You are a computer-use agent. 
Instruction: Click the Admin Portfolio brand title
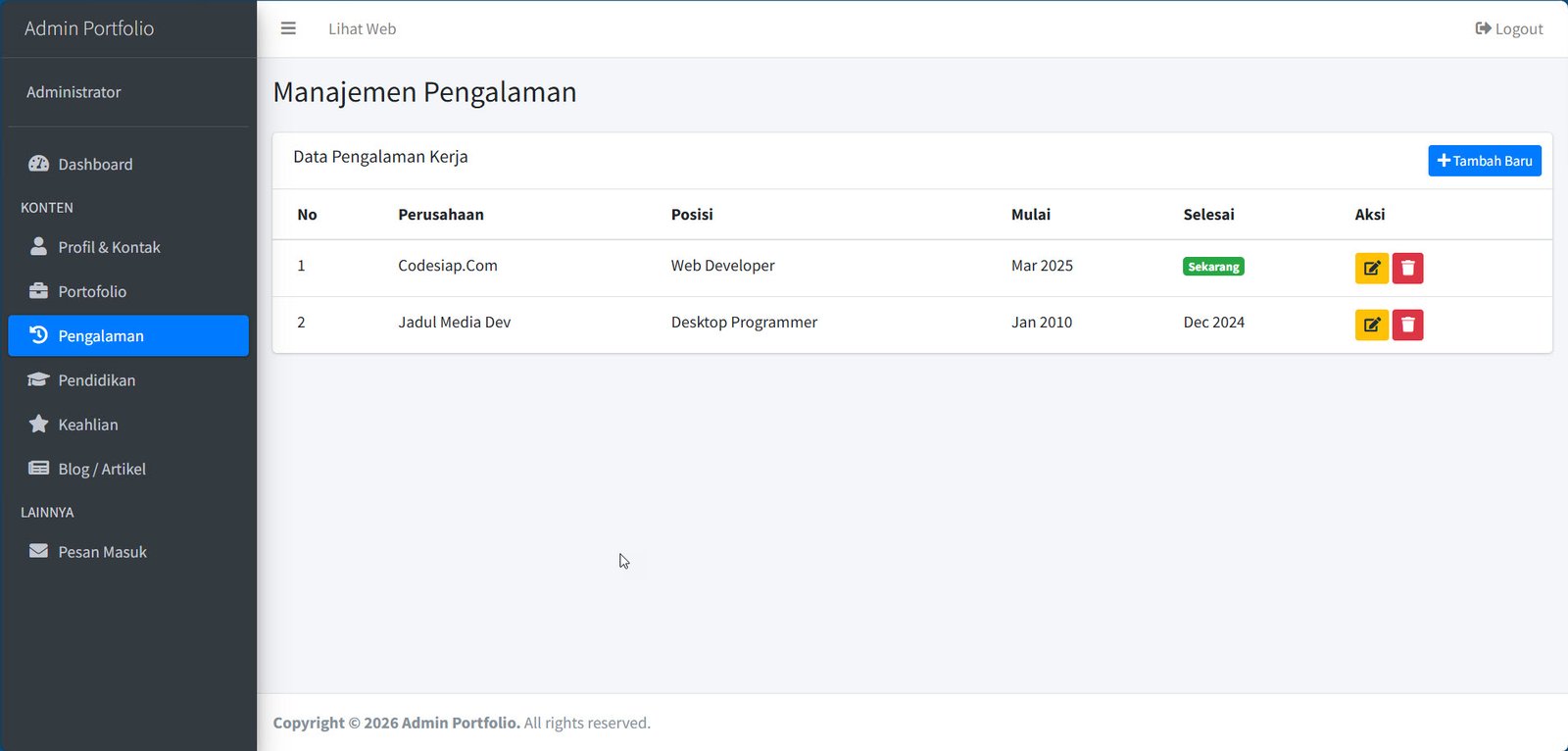[89, 28]
